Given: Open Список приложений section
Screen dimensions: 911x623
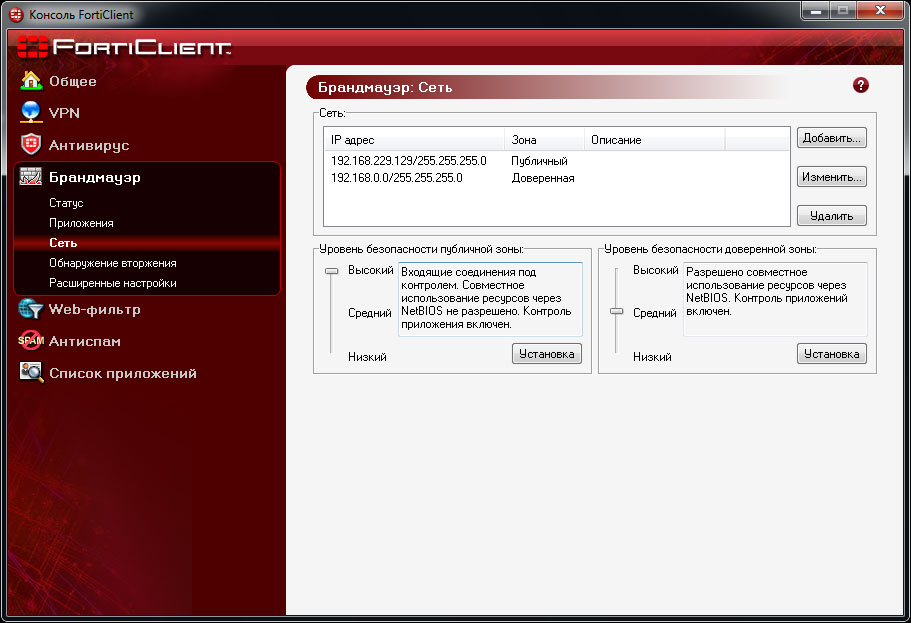Looking at the screenshot, I should [x=123, y=373].
